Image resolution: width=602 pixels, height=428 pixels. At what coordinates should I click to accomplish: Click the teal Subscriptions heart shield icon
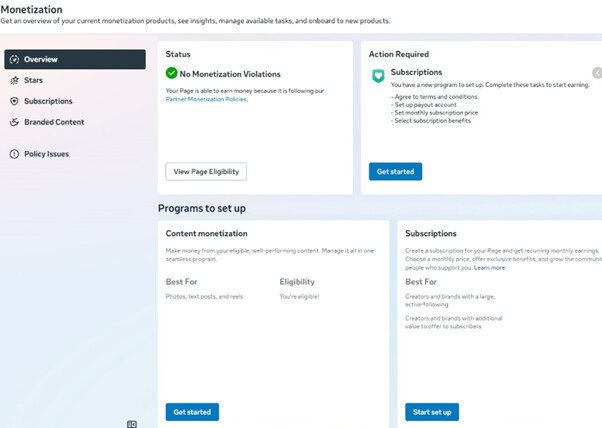378,76
